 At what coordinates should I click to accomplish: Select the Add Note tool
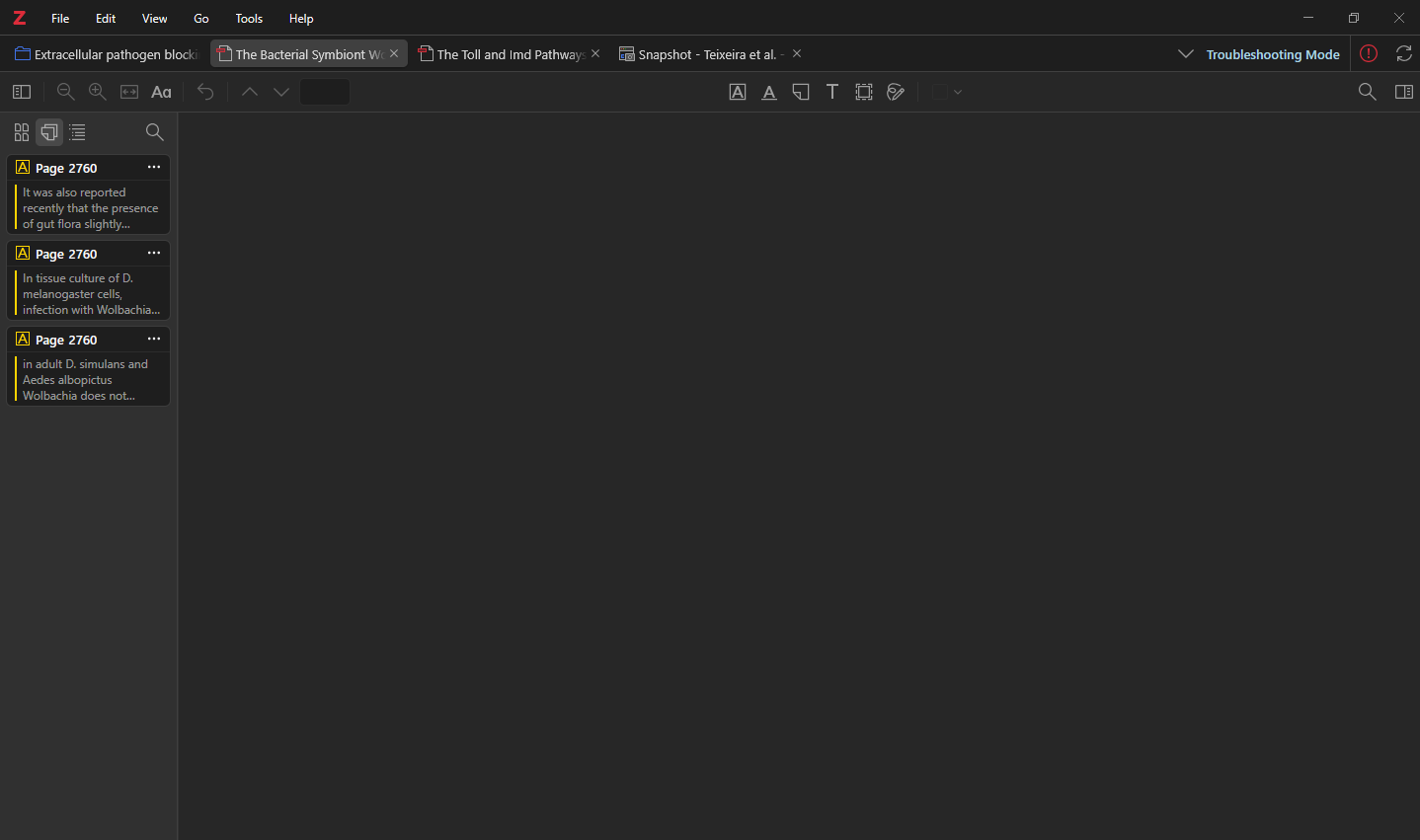coord(801,92)
